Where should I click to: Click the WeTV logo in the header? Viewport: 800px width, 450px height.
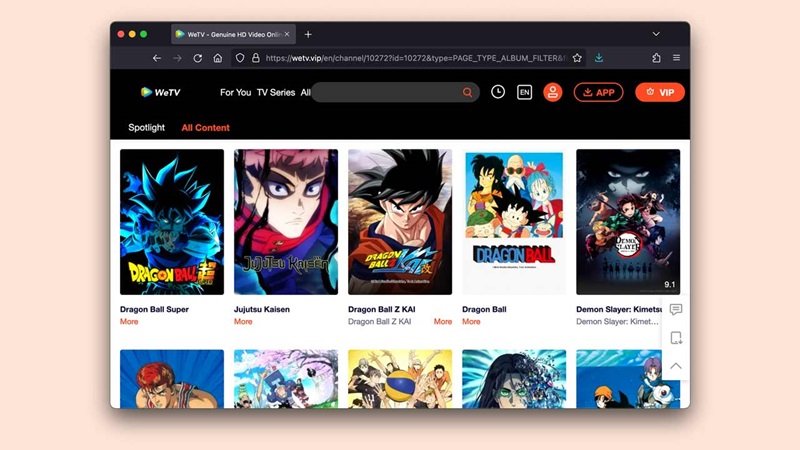click(160, 92)
